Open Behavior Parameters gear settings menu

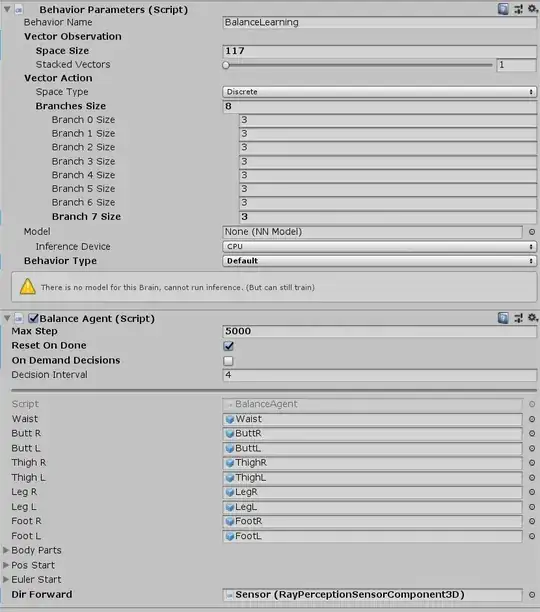click(x=533, y=9)
